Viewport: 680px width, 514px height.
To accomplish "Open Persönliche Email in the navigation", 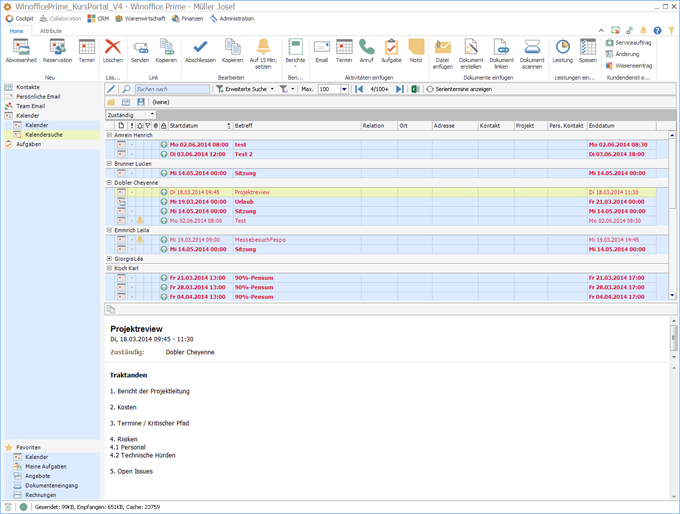I will click(38, 97).
